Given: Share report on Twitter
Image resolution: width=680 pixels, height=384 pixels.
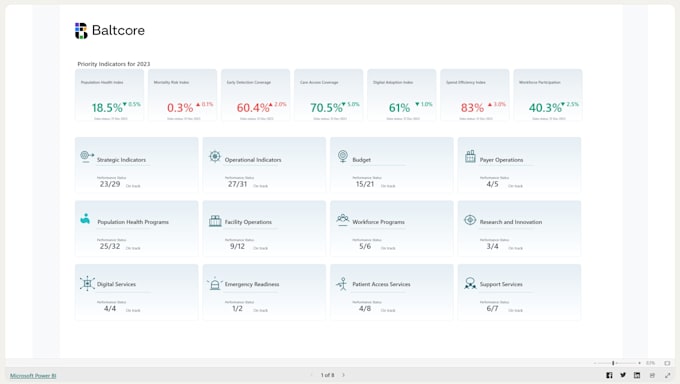Looking at the screenshot, I should (623, 375).
